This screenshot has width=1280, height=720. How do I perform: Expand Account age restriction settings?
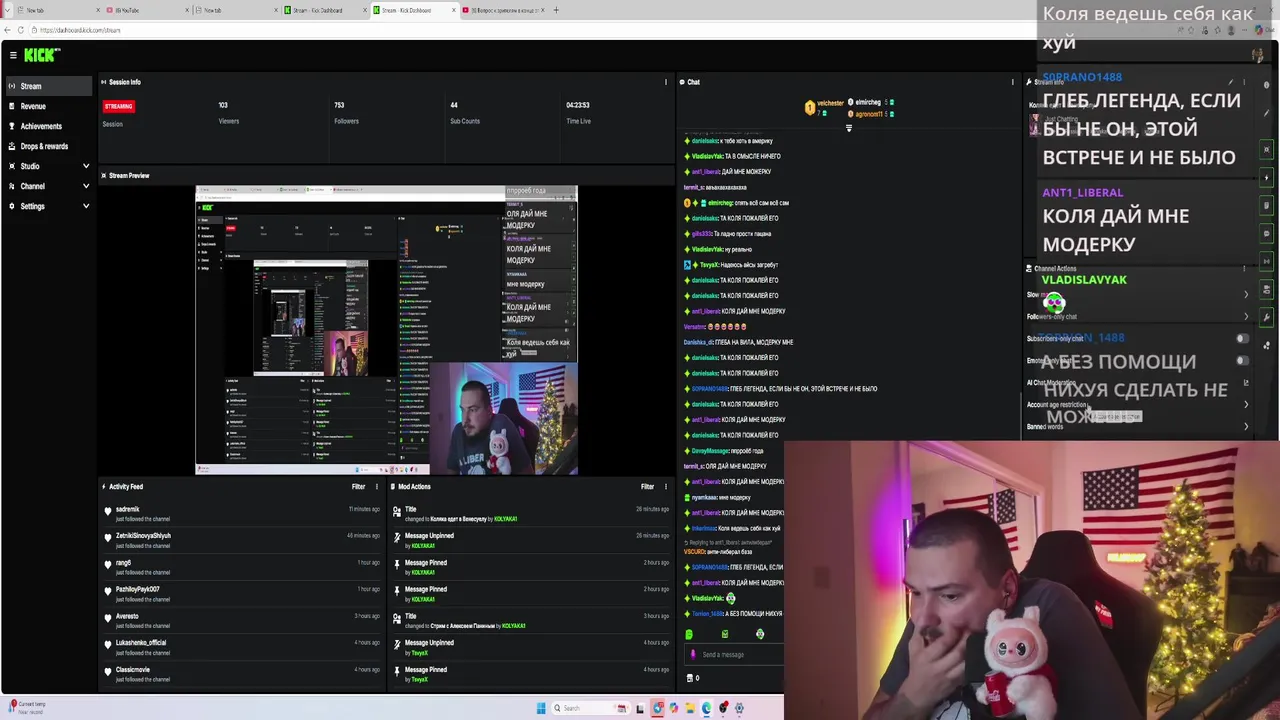pyautogui.click(x=1246, y=404)
